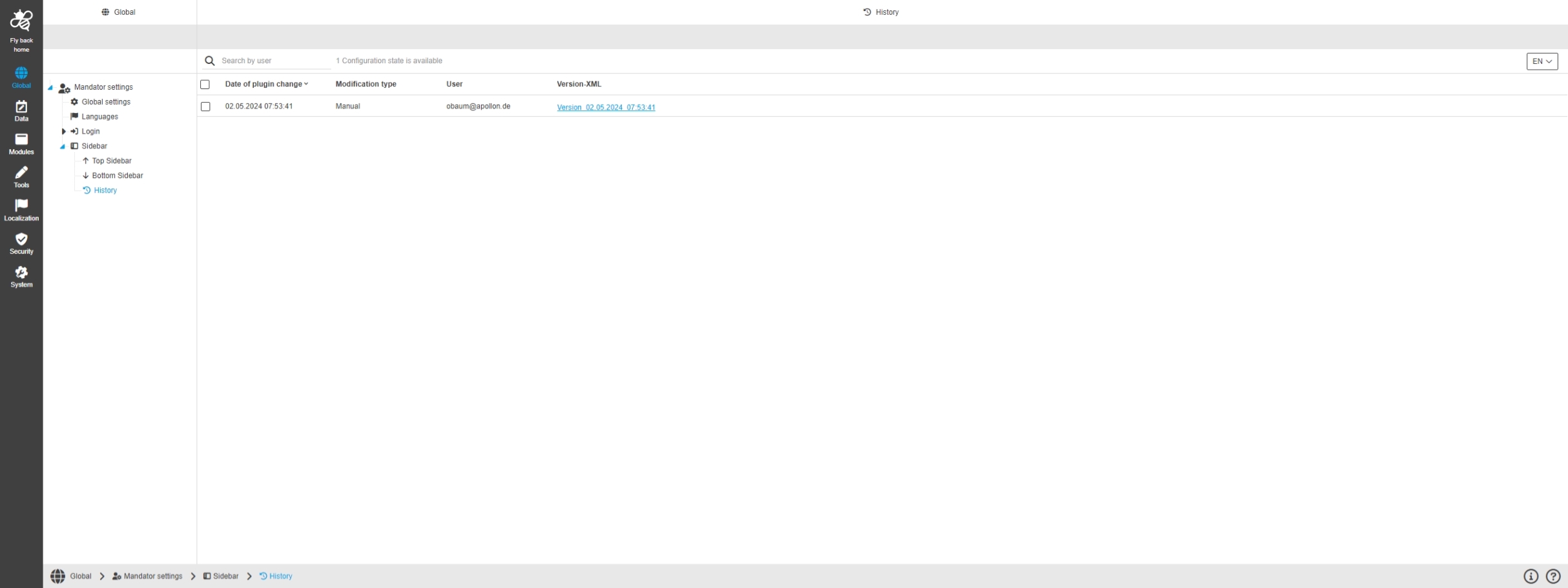The height and width of the screenshot is (588, 1568).
Task: Click the Manual modification type cell
Action: (x=348, y=106)
